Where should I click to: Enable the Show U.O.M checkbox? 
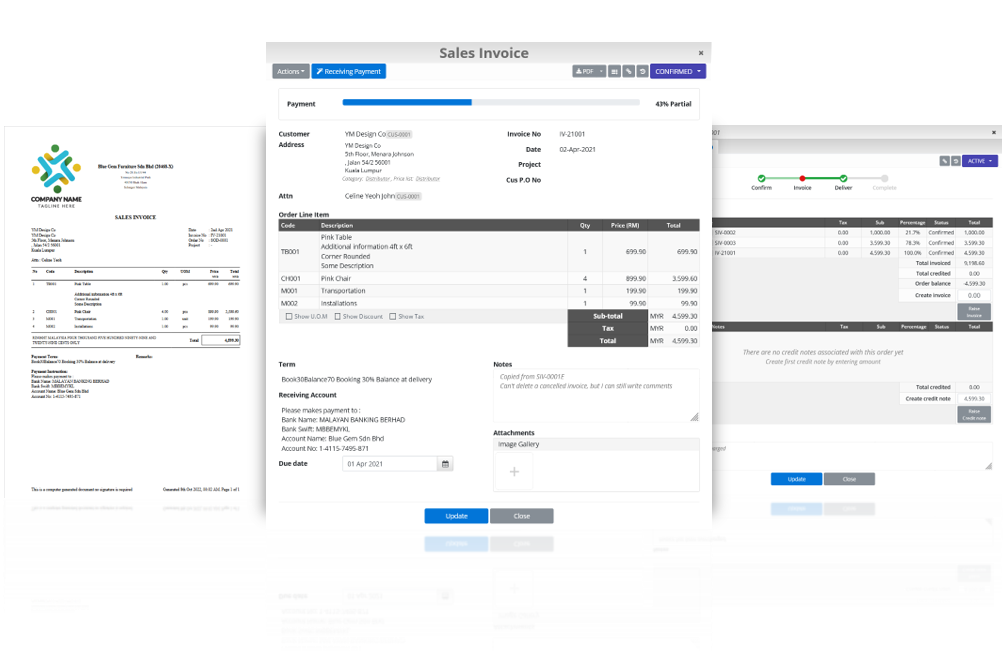coord(289,316)
